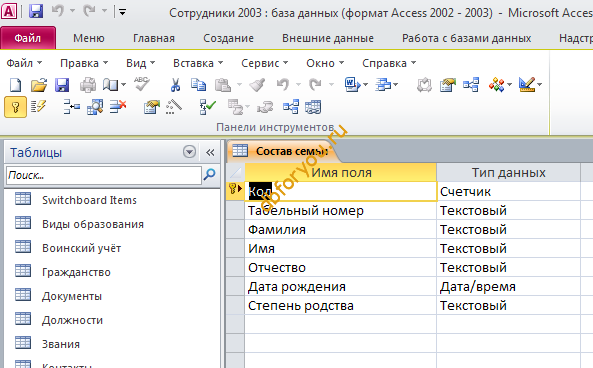Click the New document icon in the toolbar
The height and width of the screenshot is (368, 593).
tap(15, 85)
